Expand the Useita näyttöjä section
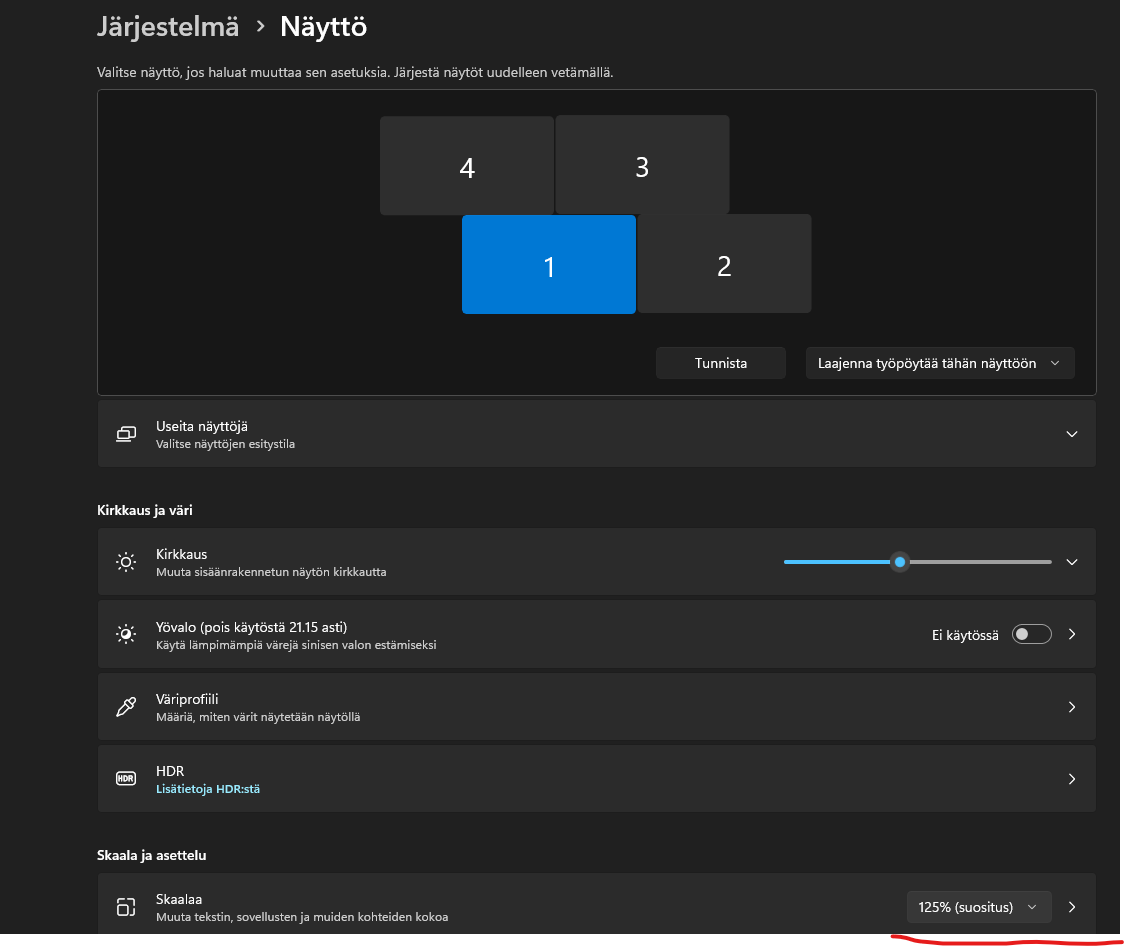 (1071, 434)
